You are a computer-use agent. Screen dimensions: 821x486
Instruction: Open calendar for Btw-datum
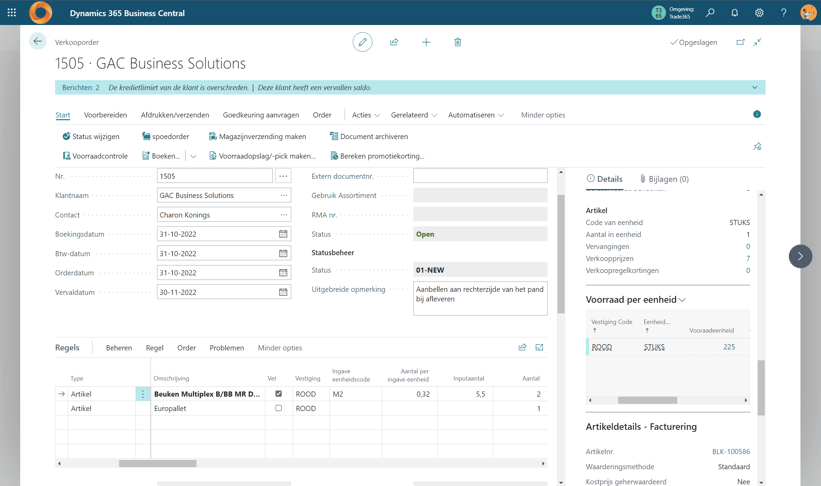[283, 253]
